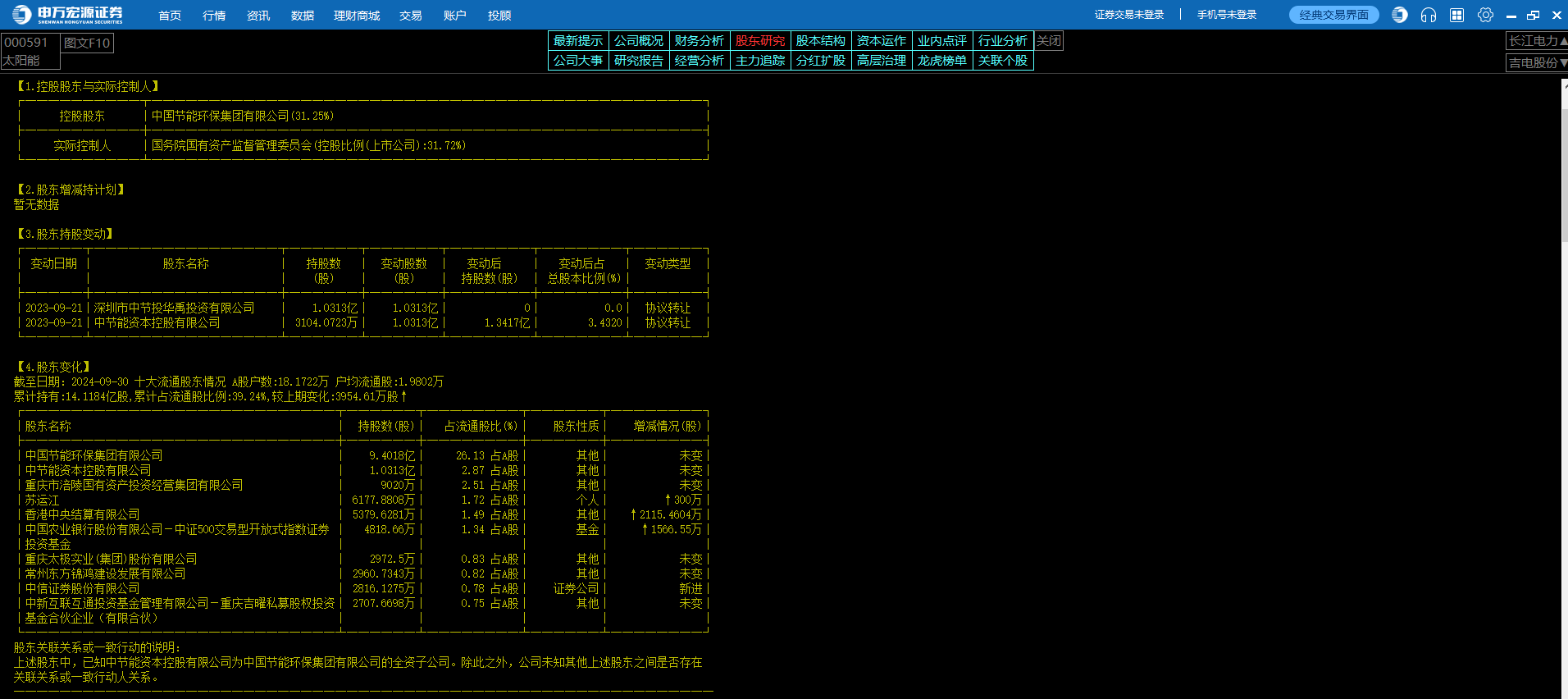The width and height of the screenshot is (1568, 699).
Task: Click 中信证券股份有限公司 row
Action: pyautogui.click(x=363, y=588)
